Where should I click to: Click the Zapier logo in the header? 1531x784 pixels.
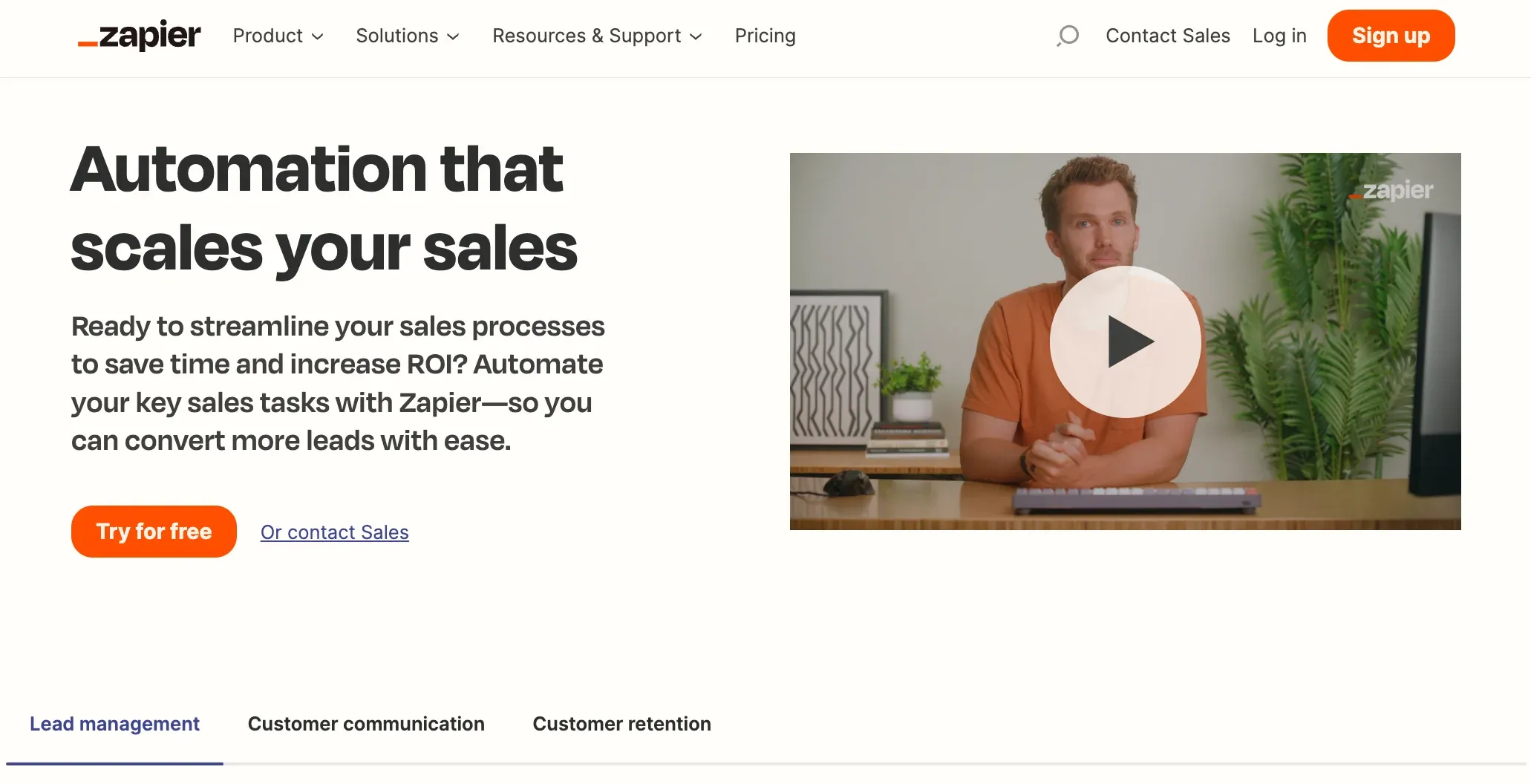point(139,36)
